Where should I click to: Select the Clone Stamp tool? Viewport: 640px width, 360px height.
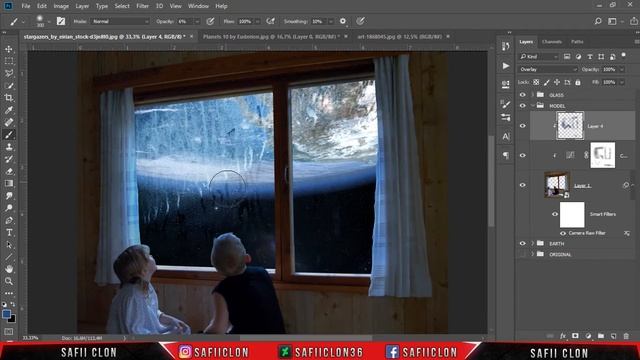(9, 147)
